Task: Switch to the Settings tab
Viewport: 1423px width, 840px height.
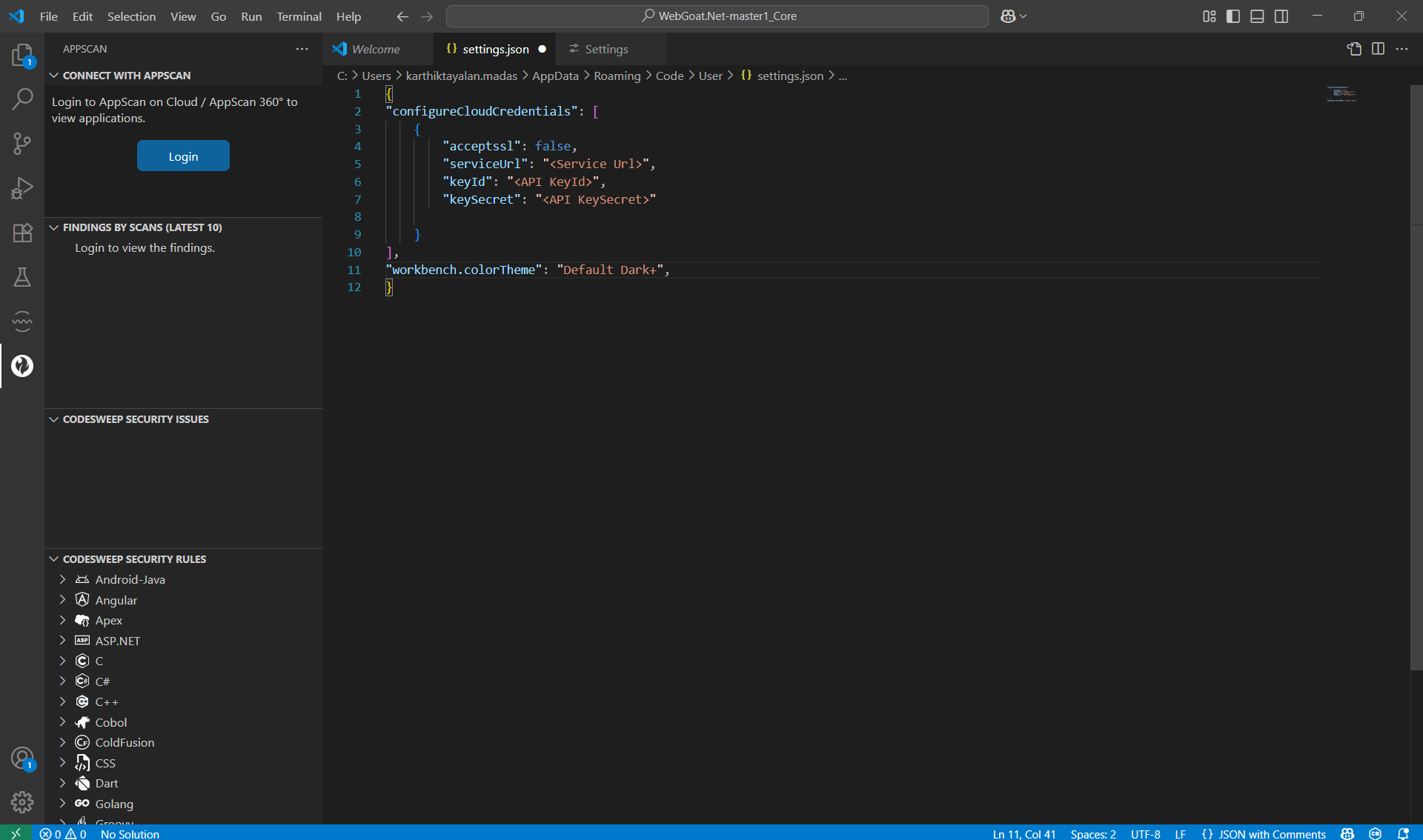Action: (606, 49)
